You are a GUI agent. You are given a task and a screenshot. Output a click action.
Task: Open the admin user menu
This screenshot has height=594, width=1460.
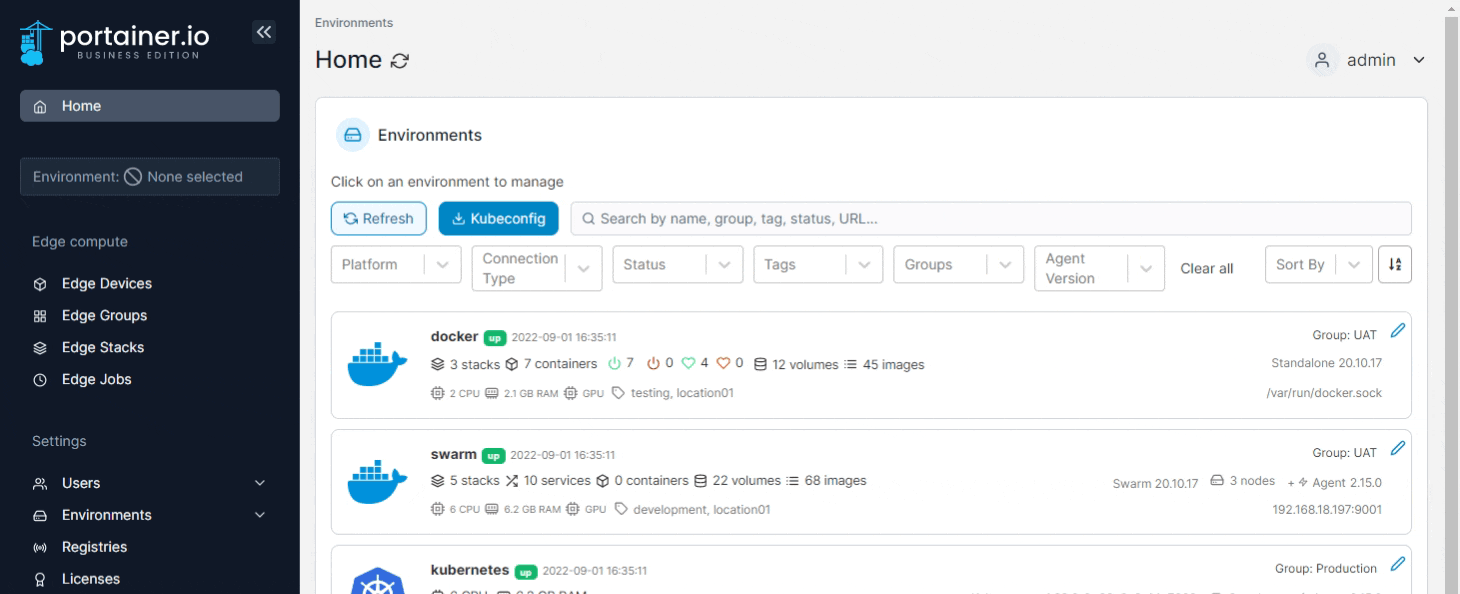(x=1368, y=60)
